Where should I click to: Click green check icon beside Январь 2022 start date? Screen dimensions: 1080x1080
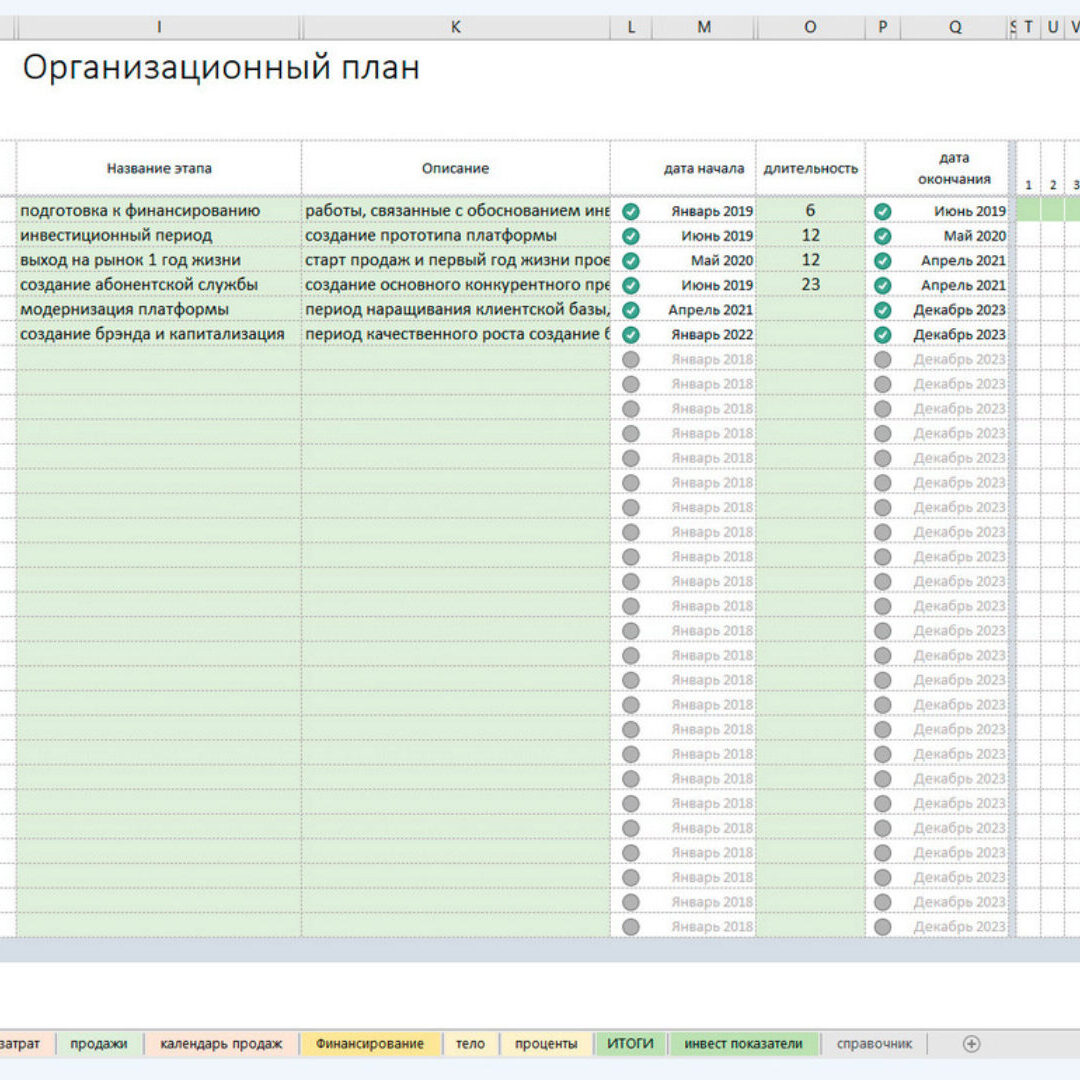(631, 335)
